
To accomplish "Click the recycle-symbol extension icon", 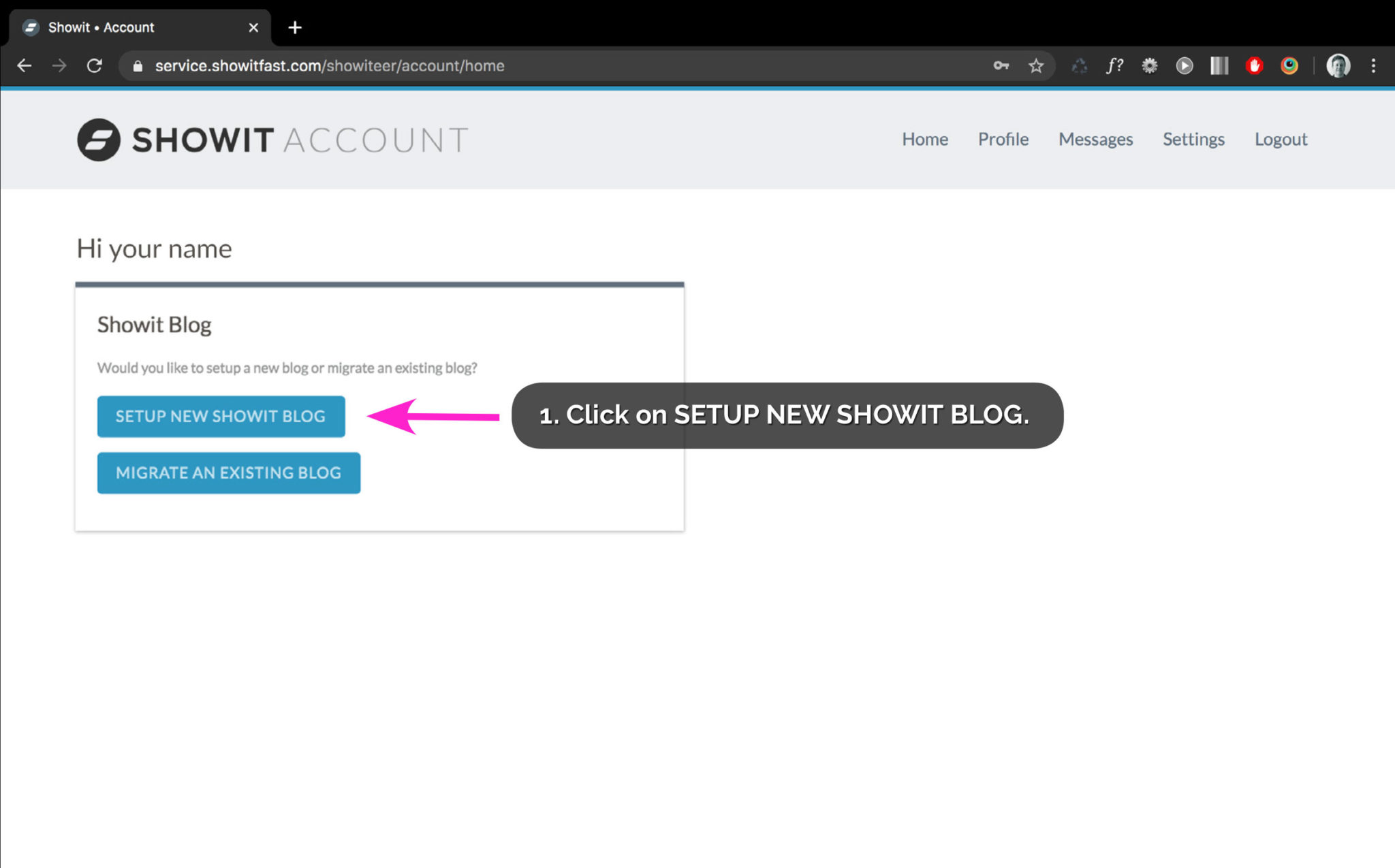I will (1080, 65).
